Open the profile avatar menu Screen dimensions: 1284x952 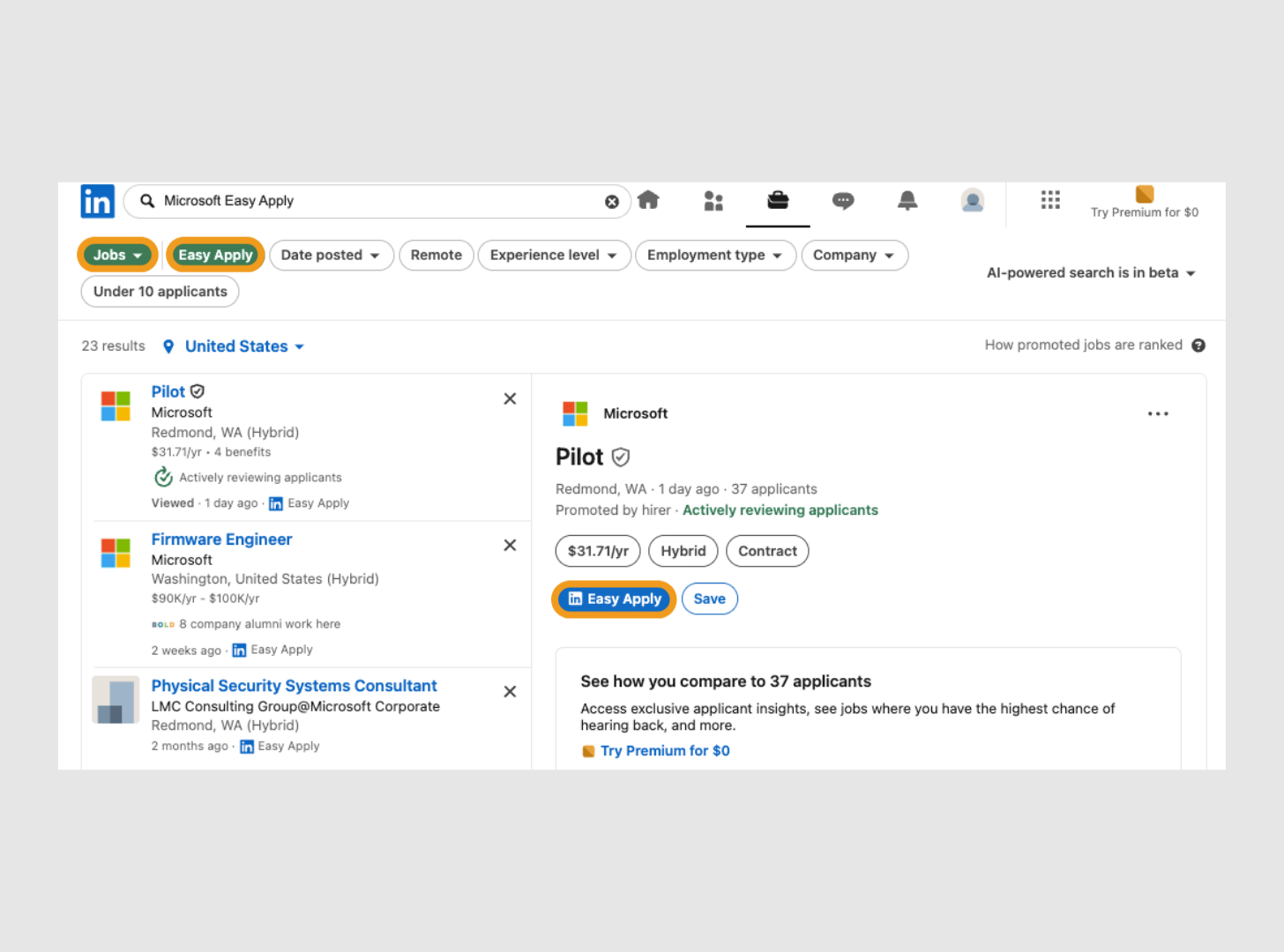click(x=973, y=201)
